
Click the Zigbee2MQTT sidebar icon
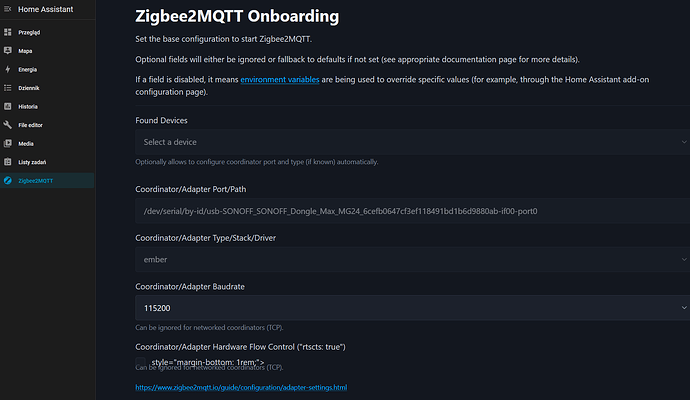click(x=9, y=181)
